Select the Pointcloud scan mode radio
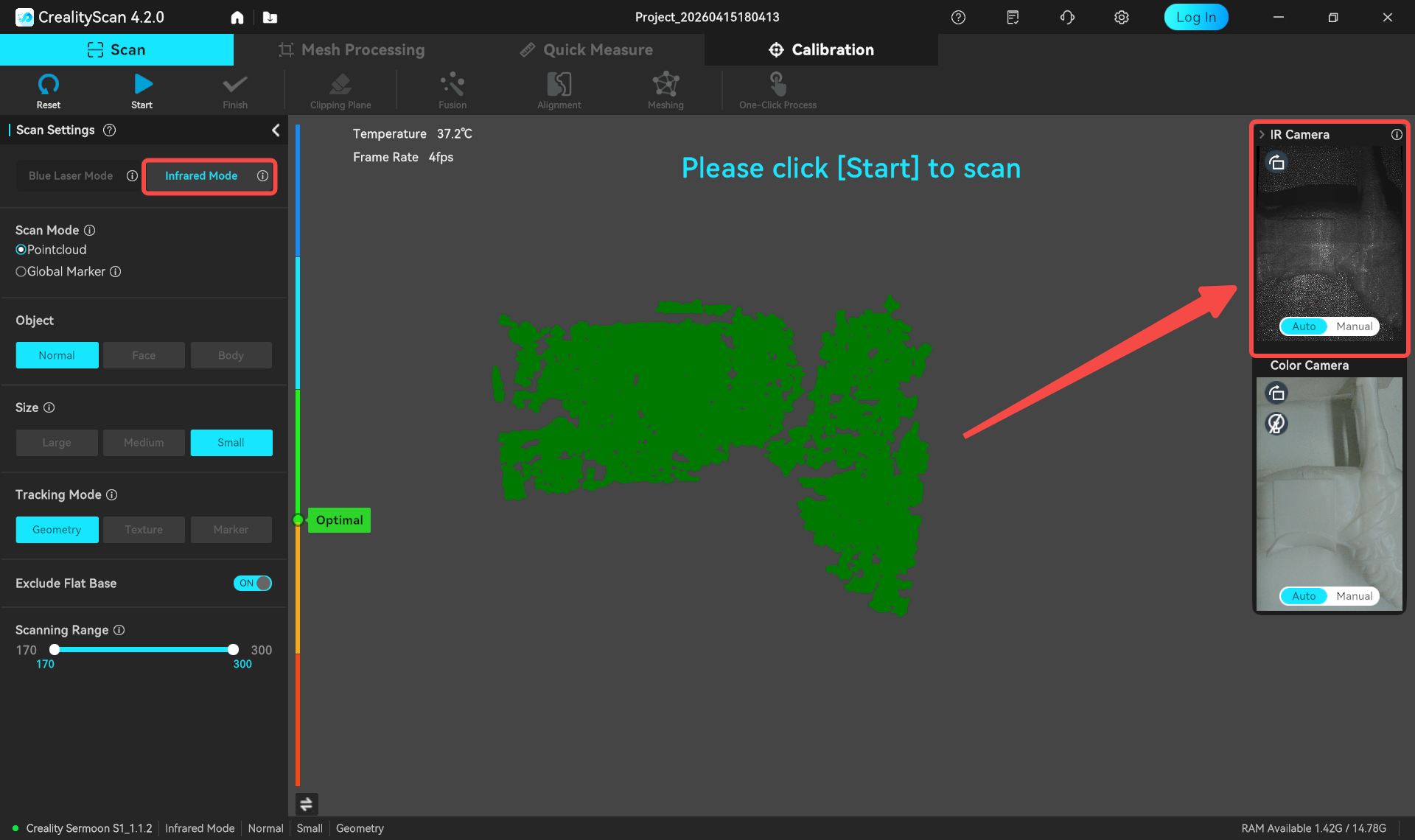The height and width of the screenshot is (840, 1415). [x=21, y=250]
